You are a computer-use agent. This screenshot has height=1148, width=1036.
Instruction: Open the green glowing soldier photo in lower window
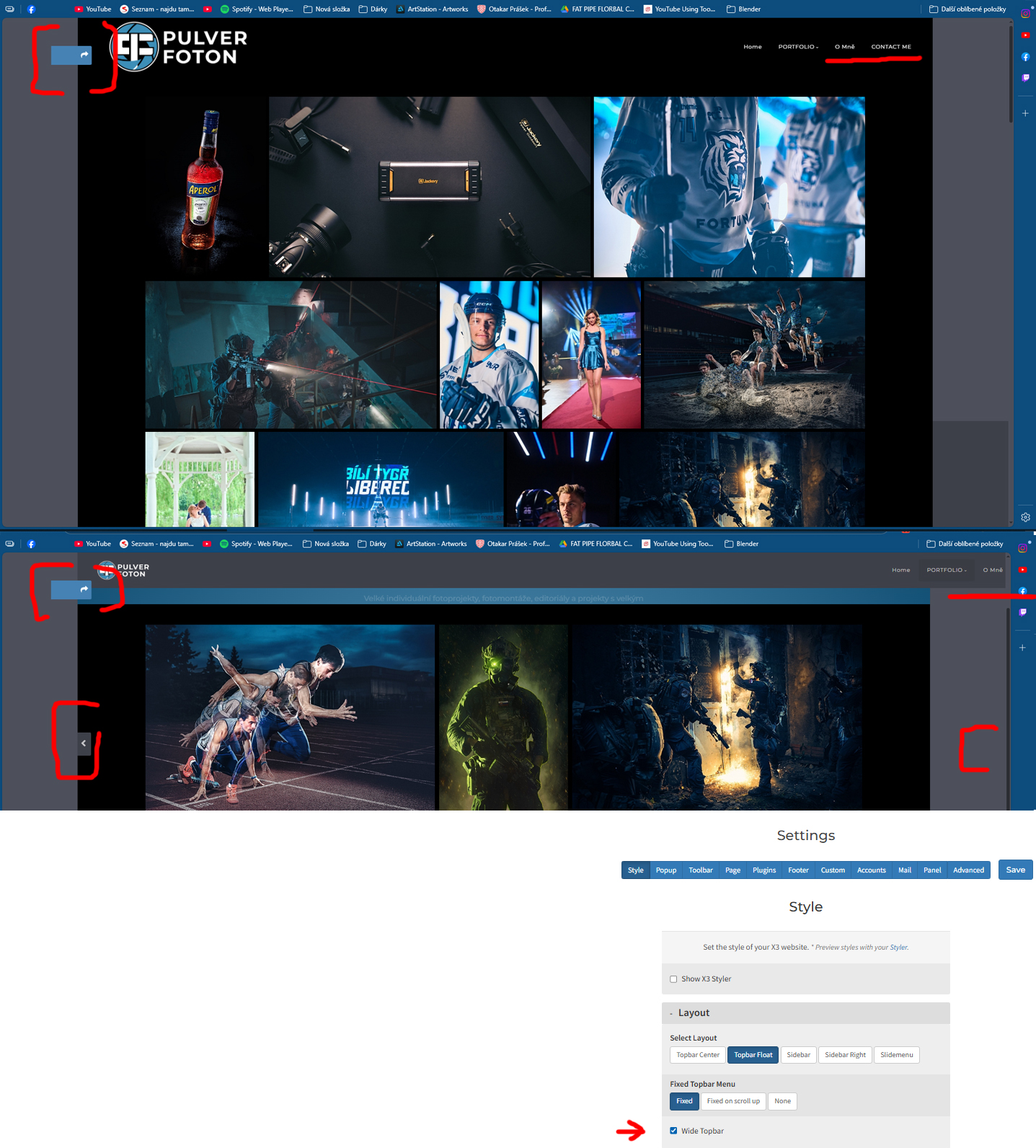[x=503, y=717]
